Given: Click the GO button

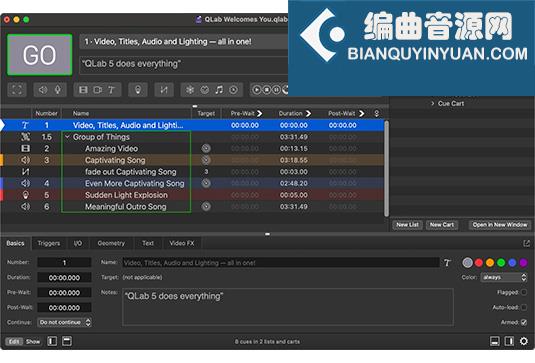Looking at the screenshot, I should 40,55.
